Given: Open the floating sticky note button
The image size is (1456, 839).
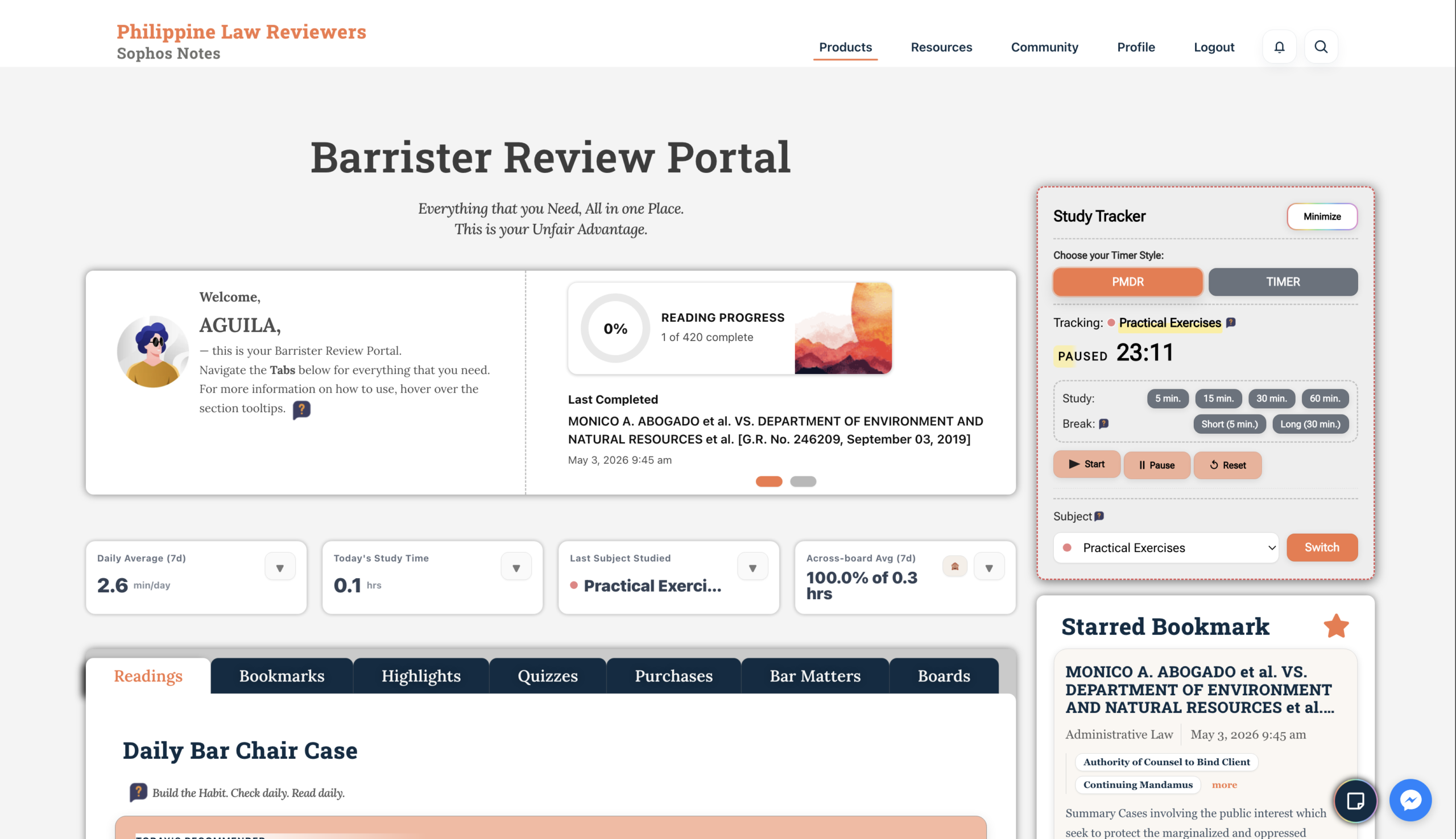Looking at the screenshot, I should point(1355,800).
